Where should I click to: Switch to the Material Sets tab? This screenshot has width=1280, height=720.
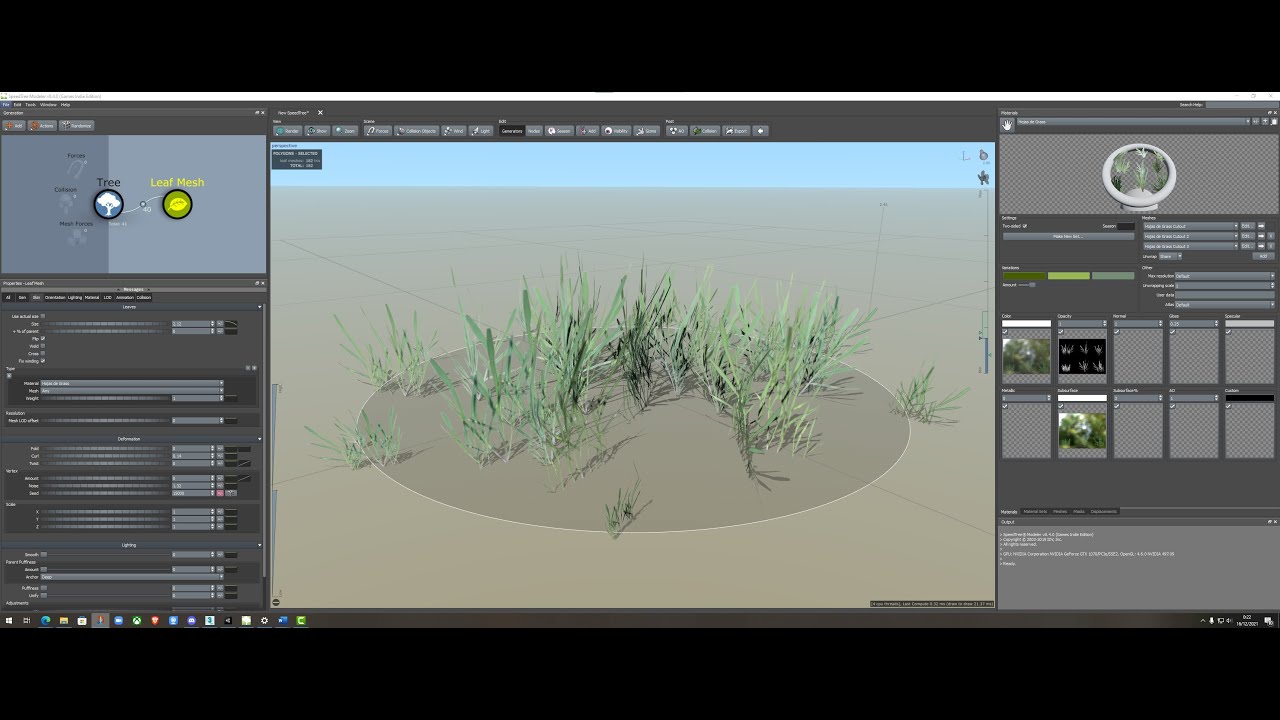(1035, 511)
